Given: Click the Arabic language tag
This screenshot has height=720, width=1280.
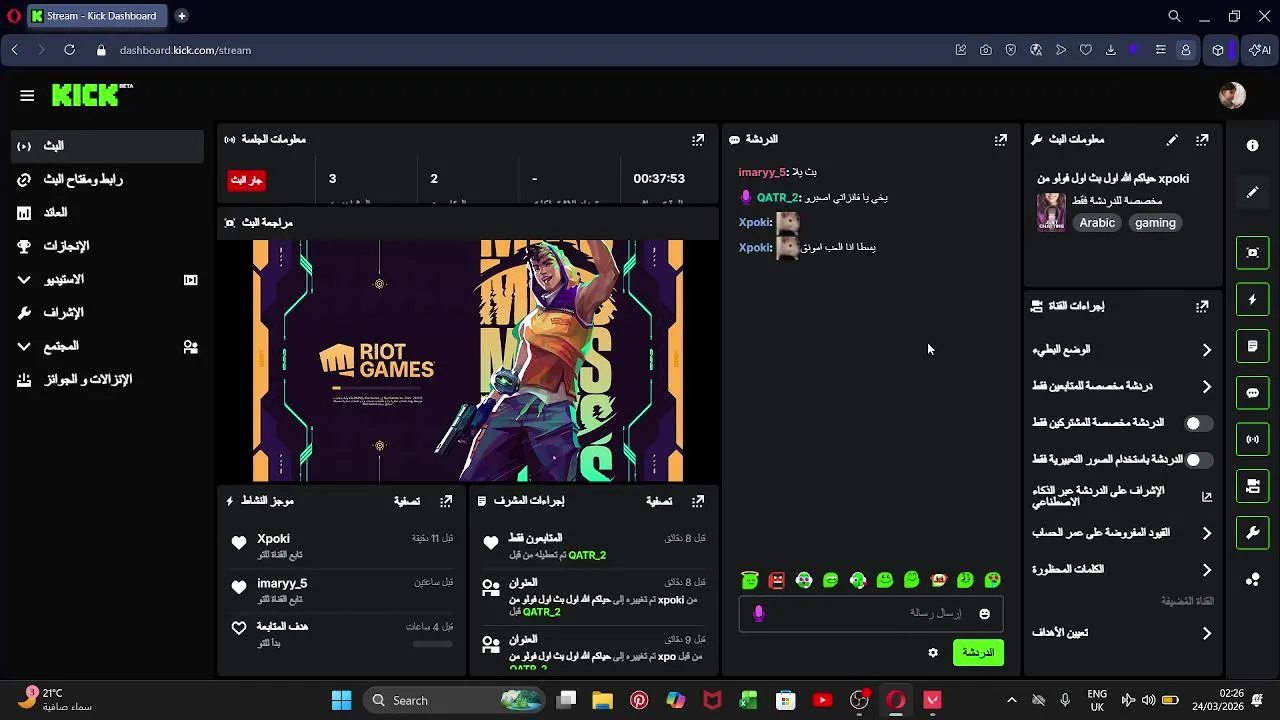Looking at the screenshot, I should point(1097,223).
